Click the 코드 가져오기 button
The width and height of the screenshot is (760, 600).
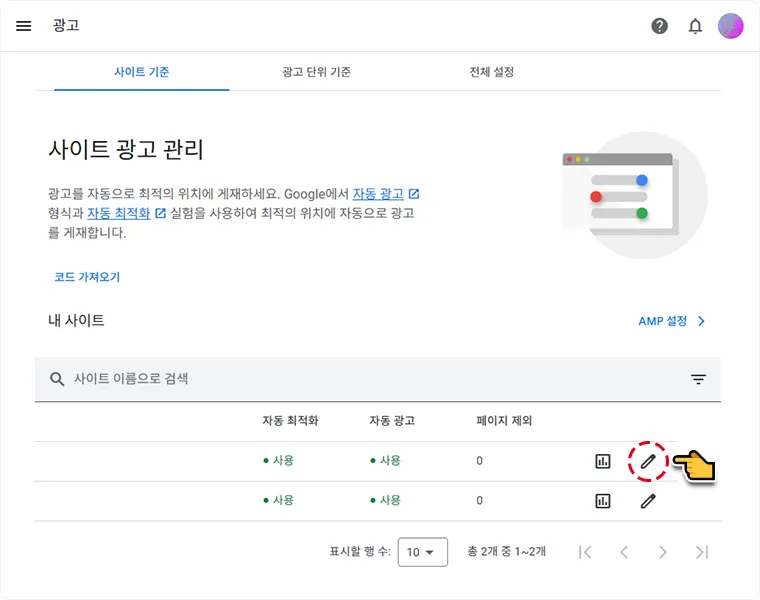pos(87,277)
